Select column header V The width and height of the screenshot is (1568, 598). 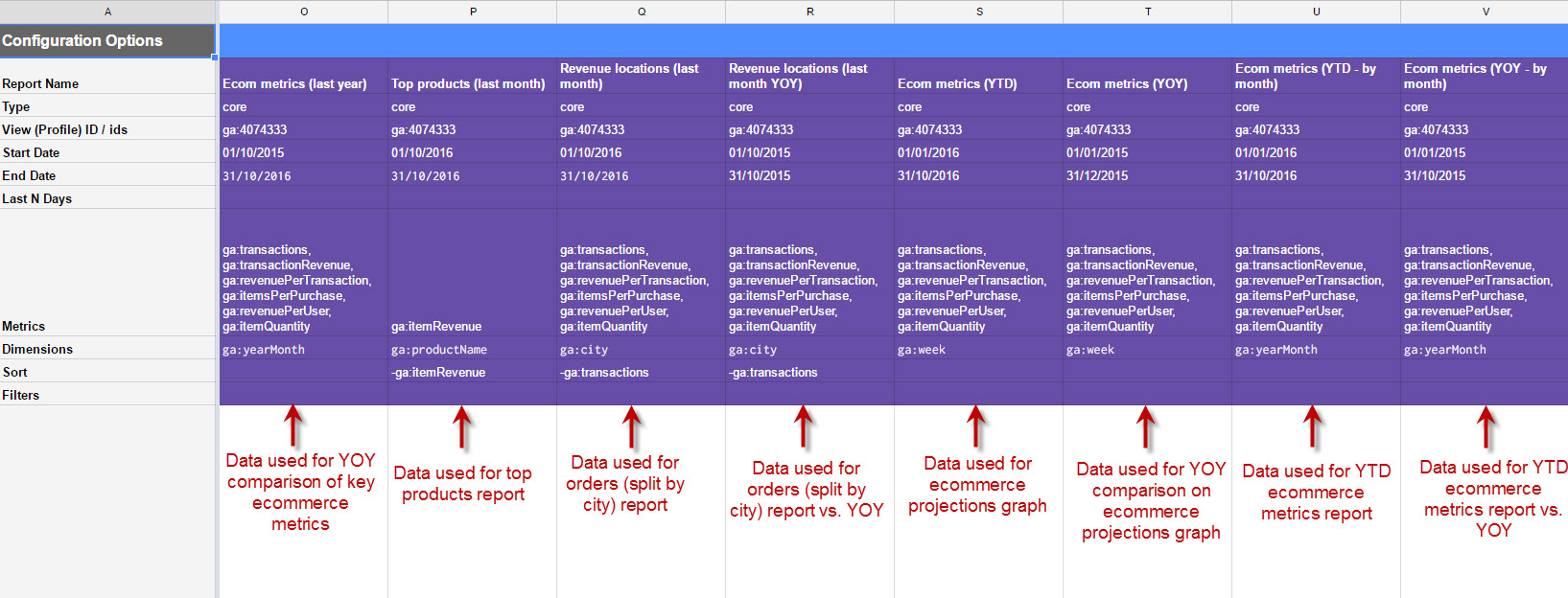point(1485,11)
